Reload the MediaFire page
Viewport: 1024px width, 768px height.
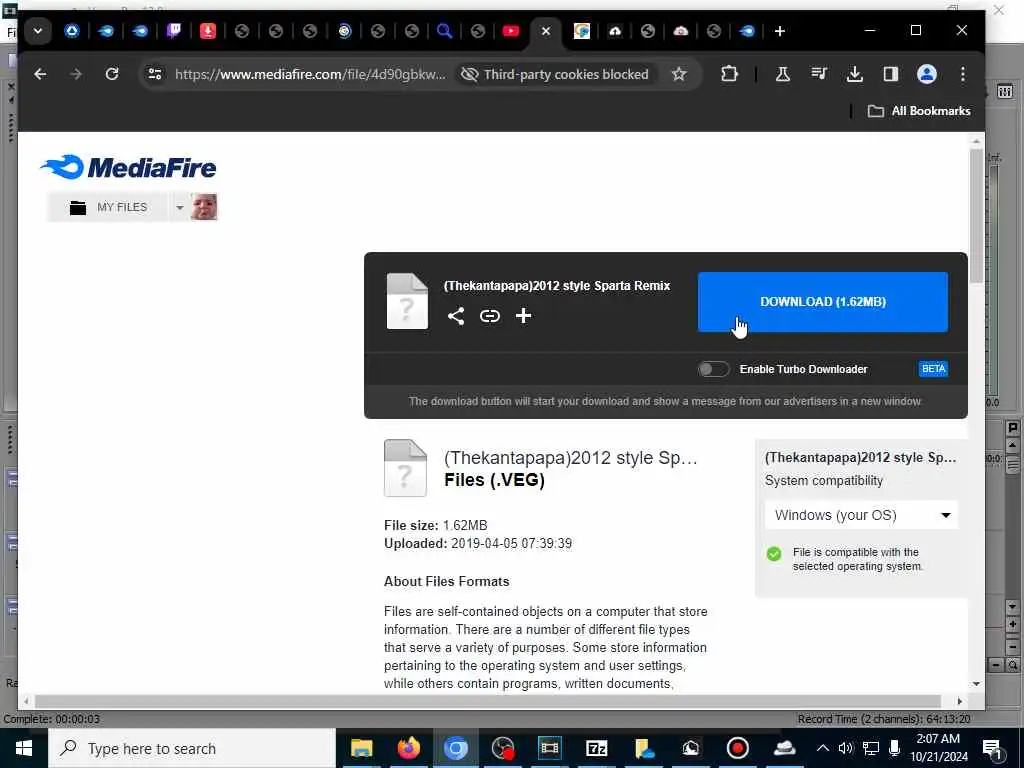pyautogui.click(x=112, y=74)
